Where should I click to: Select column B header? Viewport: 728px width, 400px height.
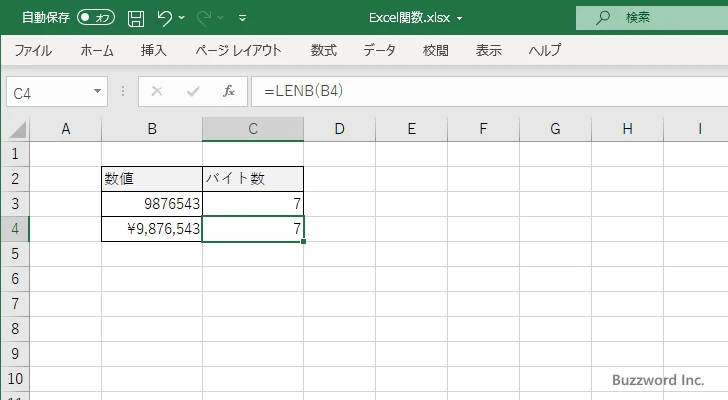click(x=152, y=129)
